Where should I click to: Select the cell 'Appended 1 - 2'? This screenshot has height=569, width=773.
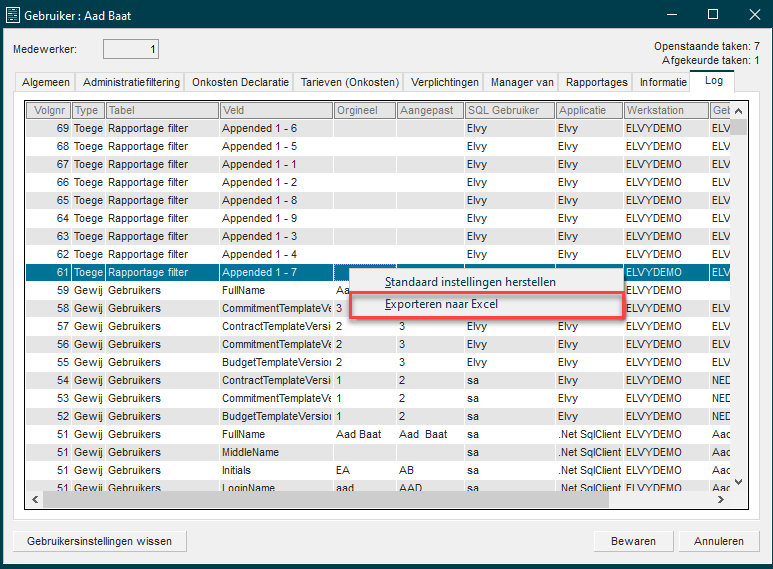pyautogui.click(x=276, y=182)
